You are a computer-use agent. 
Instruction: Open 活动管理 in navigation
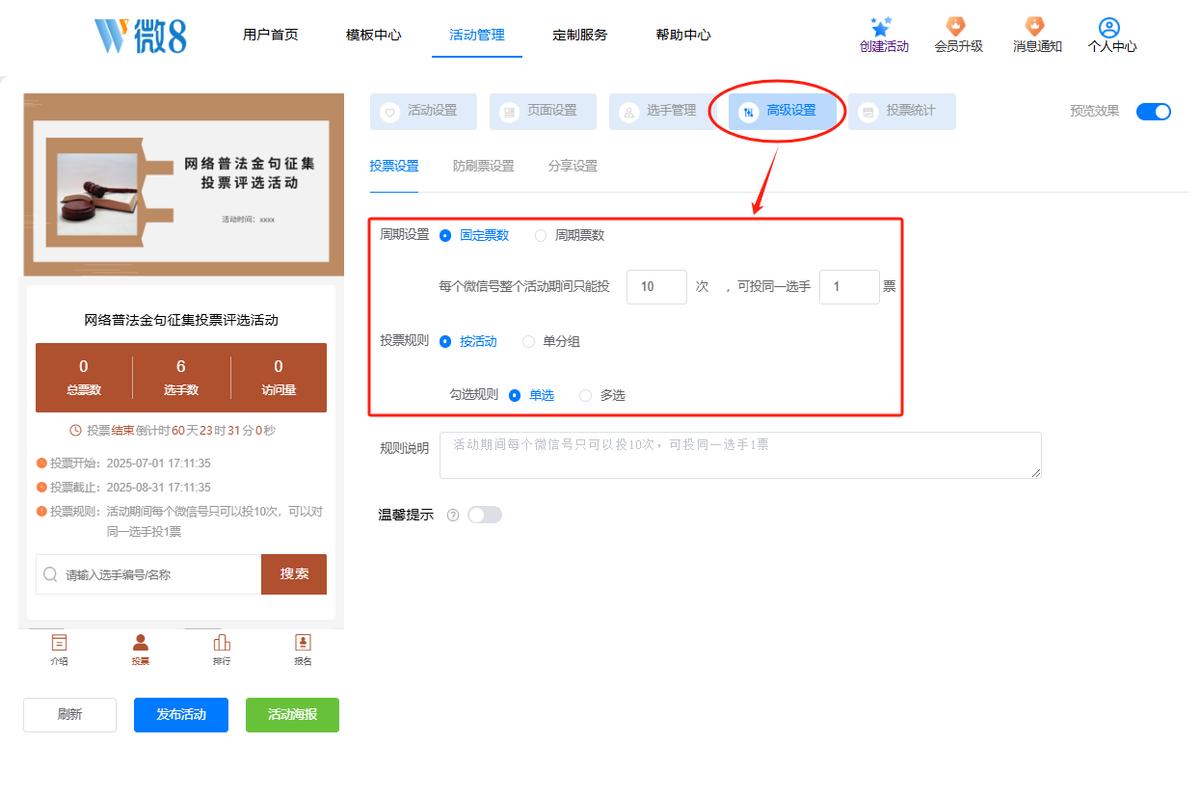477,35
